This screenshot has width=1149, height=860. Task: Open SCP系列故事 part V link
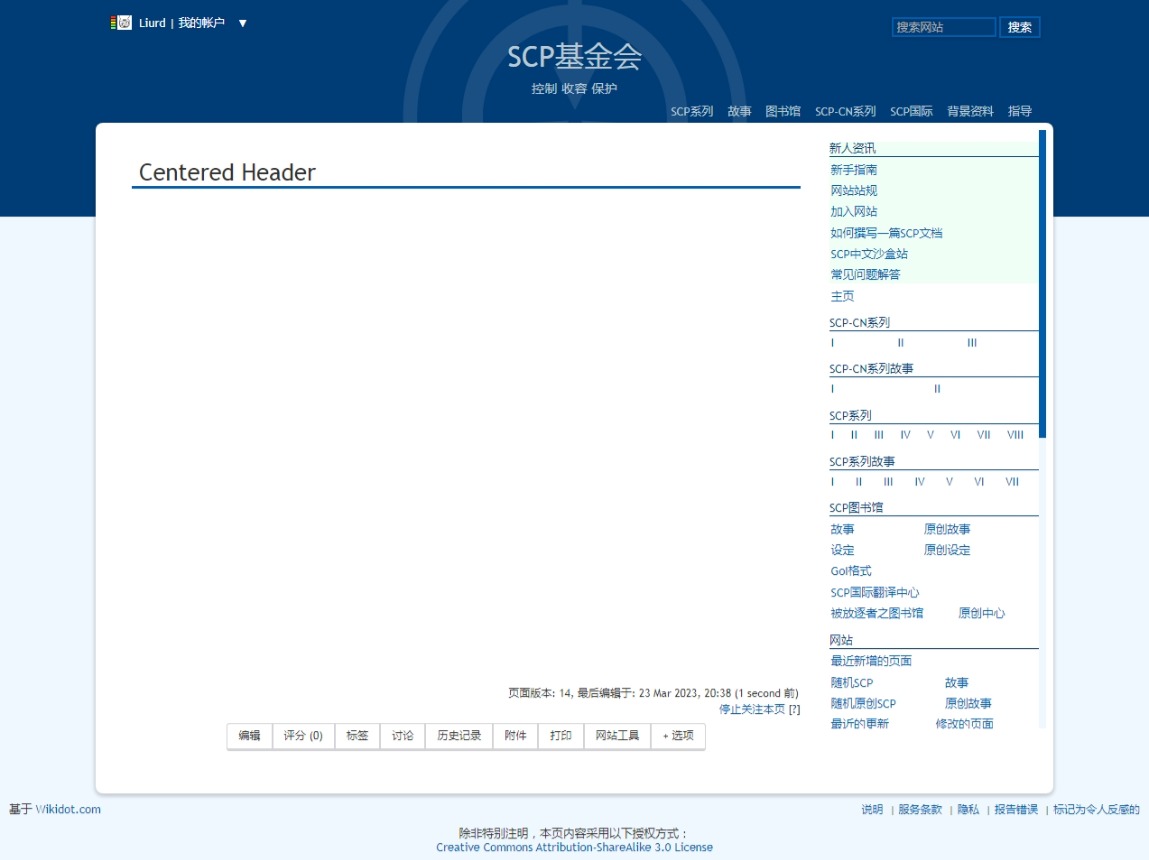click(x=949, y=482)
